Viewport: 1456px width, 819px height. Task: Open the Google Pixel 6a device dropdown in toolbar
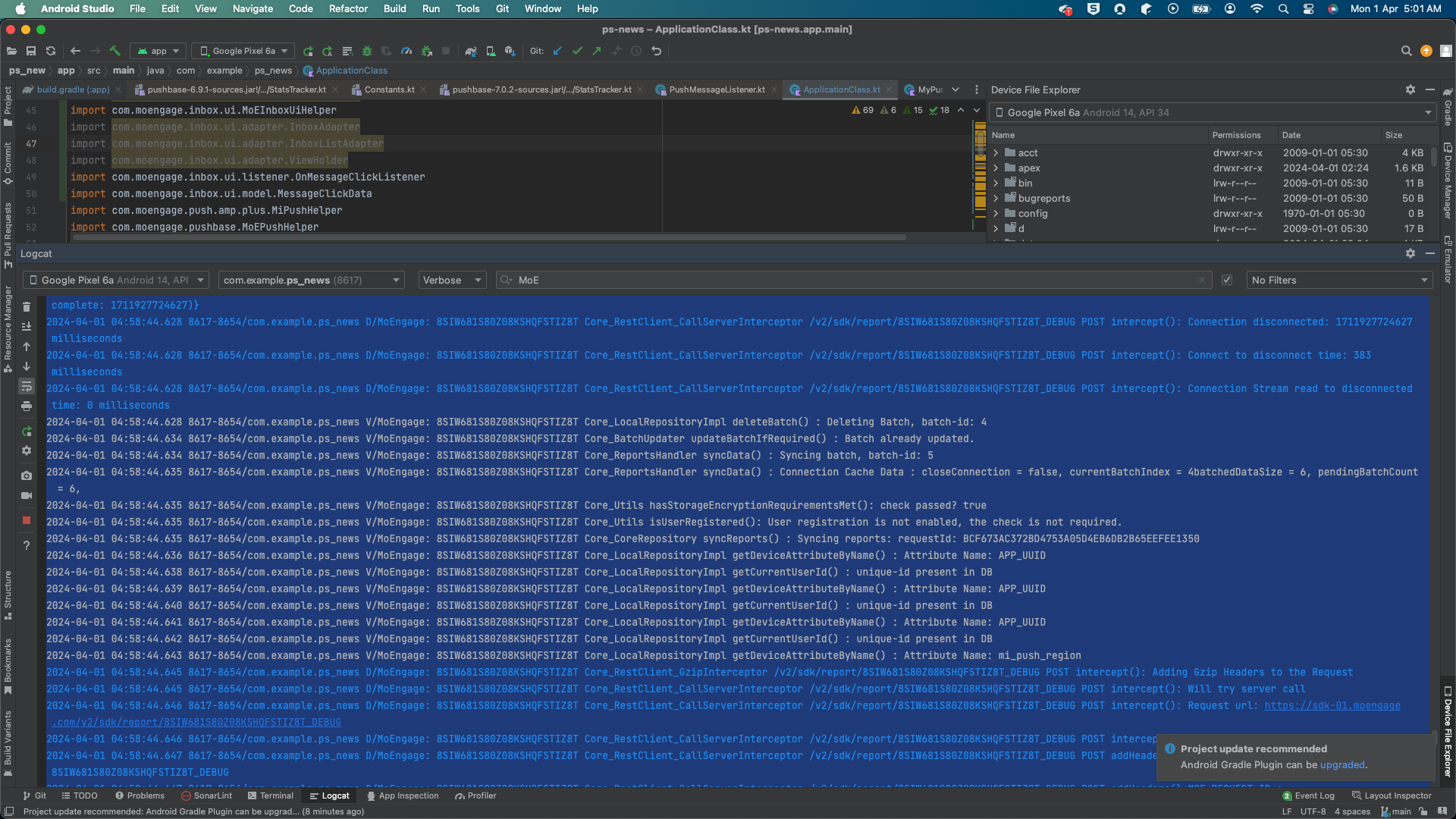click(x=243, y=51)
